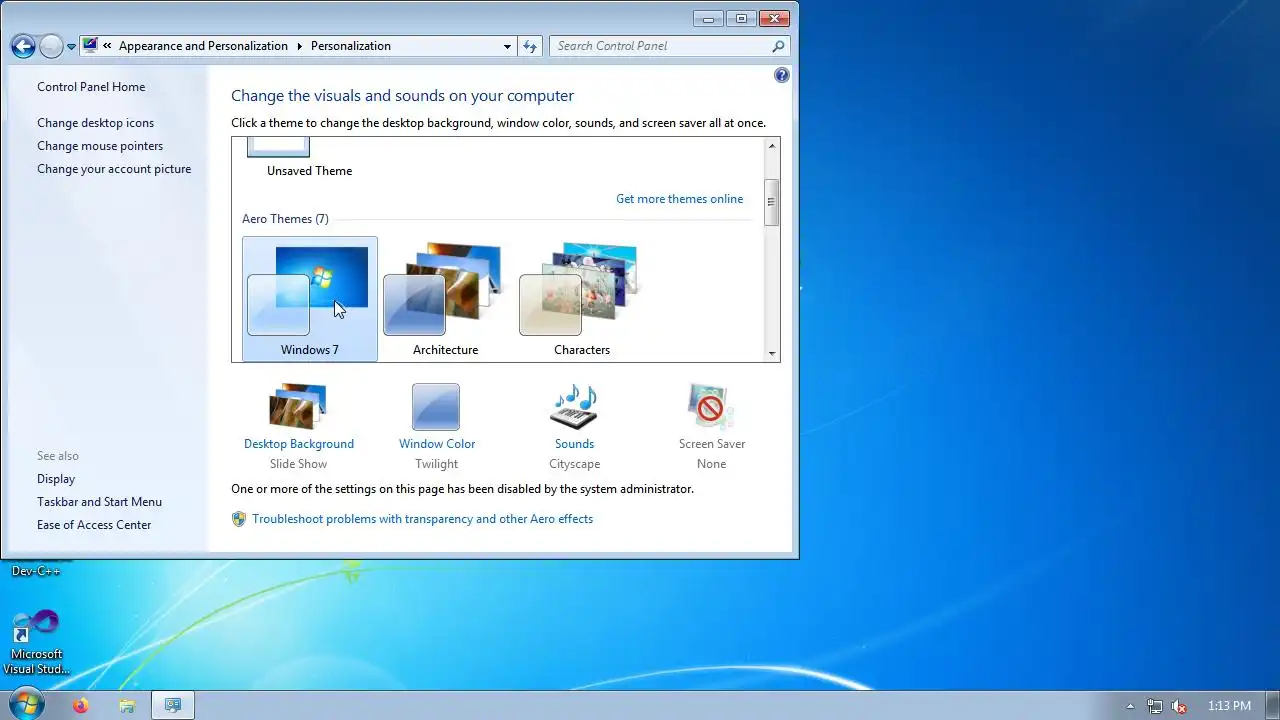Click the Control Panel address bar icon
The height and width of the screenshot is (720, 1280).
coord(91,46)
